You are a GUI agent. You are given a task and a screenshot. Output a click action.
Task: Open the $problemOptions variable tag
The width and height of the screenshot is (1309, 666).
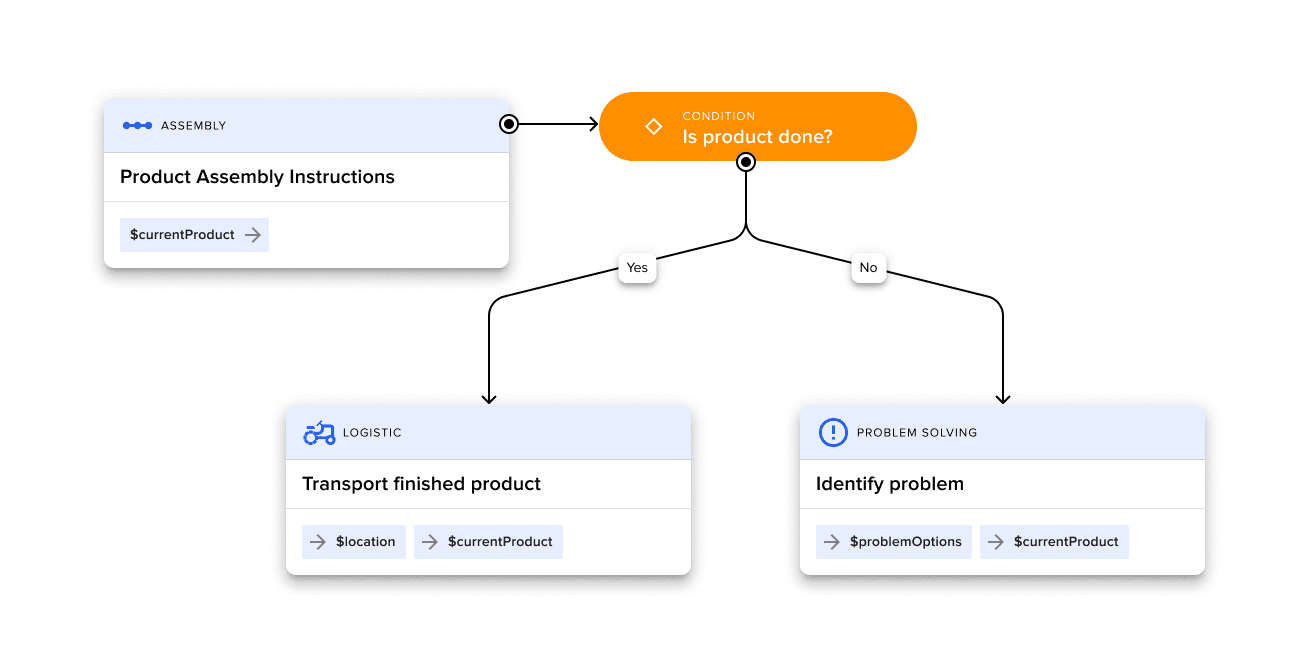(x=893, y=541)
